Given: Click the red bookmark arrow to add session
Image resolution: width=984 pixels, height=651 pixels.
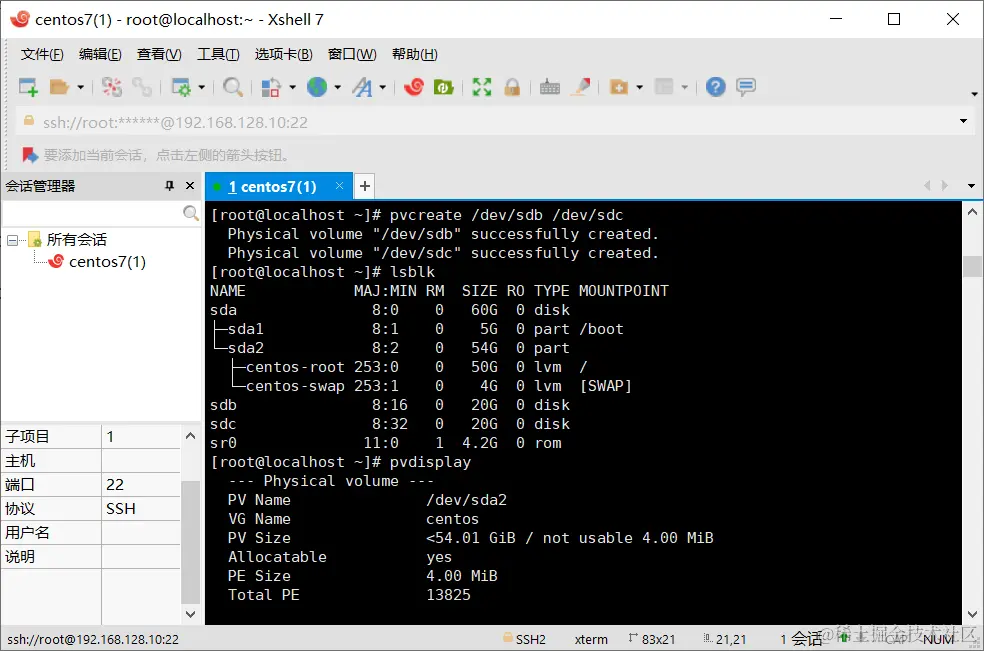Looking at the screenshot, I should (x=29, y=154).
